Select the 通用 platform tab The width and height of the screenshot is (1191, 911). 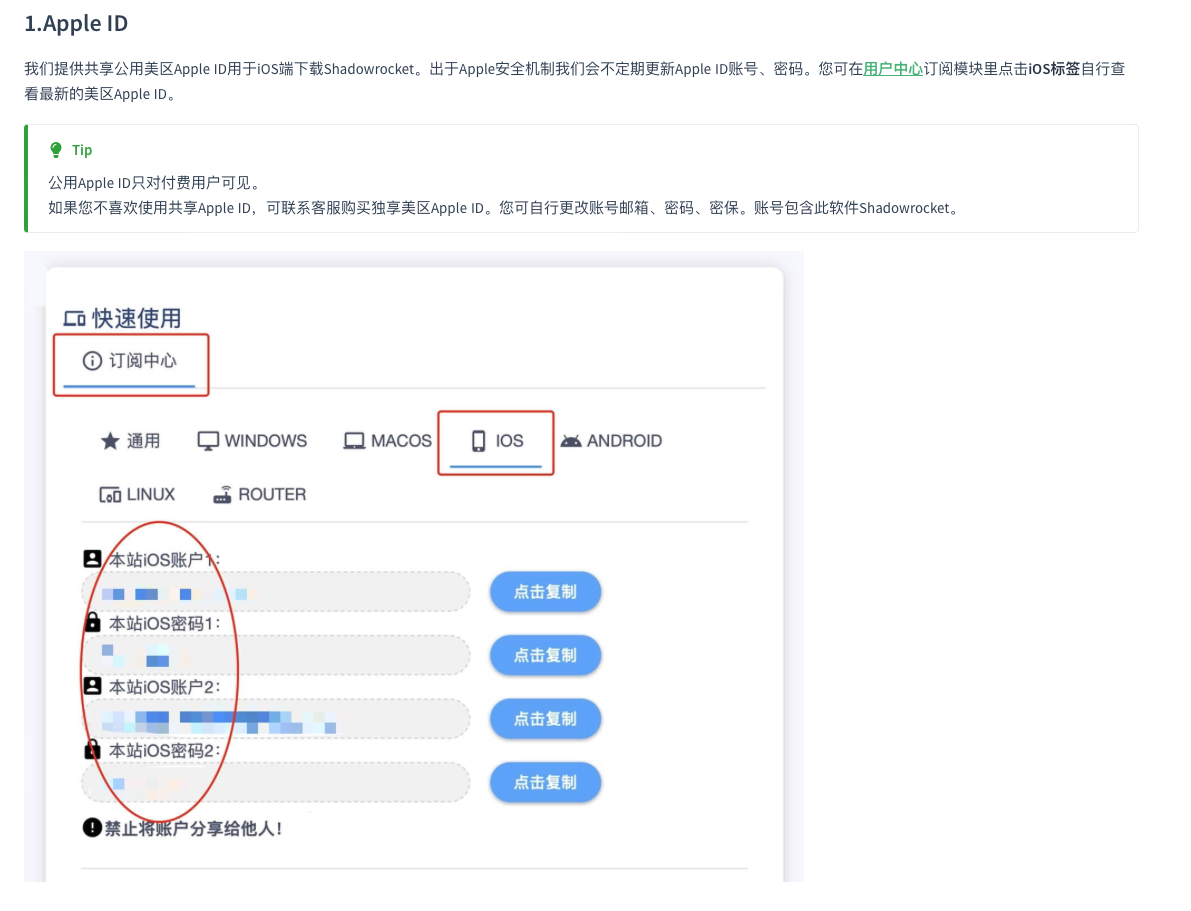[130, 441]
